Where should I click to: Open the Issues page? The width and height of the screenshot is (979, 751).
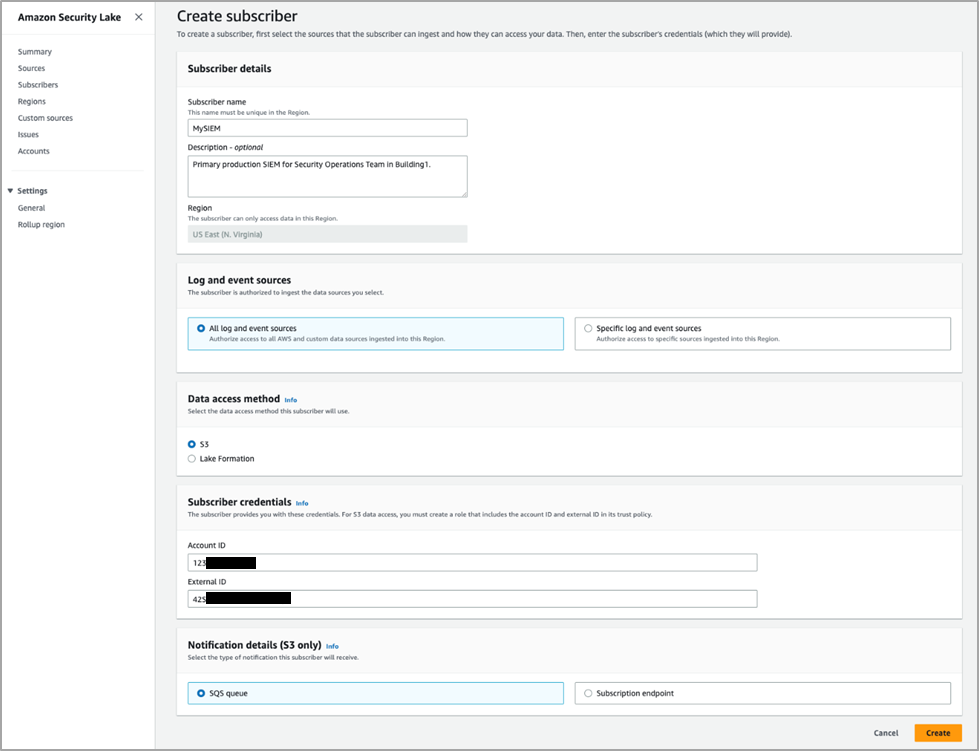[28, 134]
